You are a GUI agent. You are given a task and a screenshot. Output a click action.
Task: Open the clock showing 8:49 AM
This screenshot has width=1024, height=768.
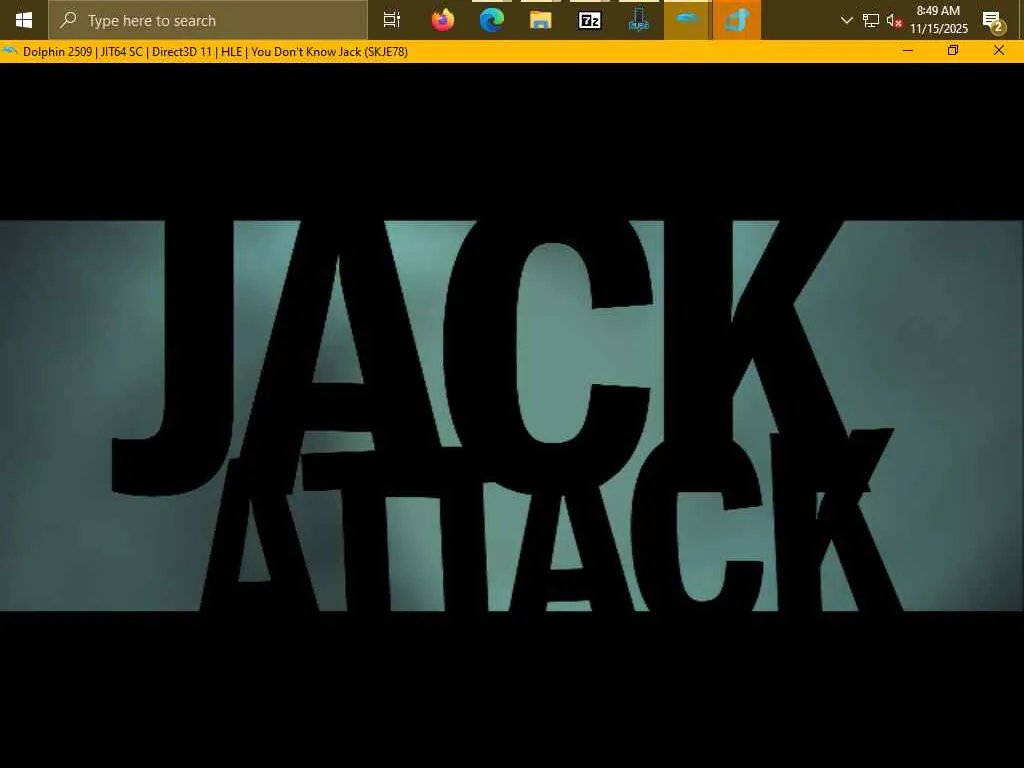coord(938,20)
